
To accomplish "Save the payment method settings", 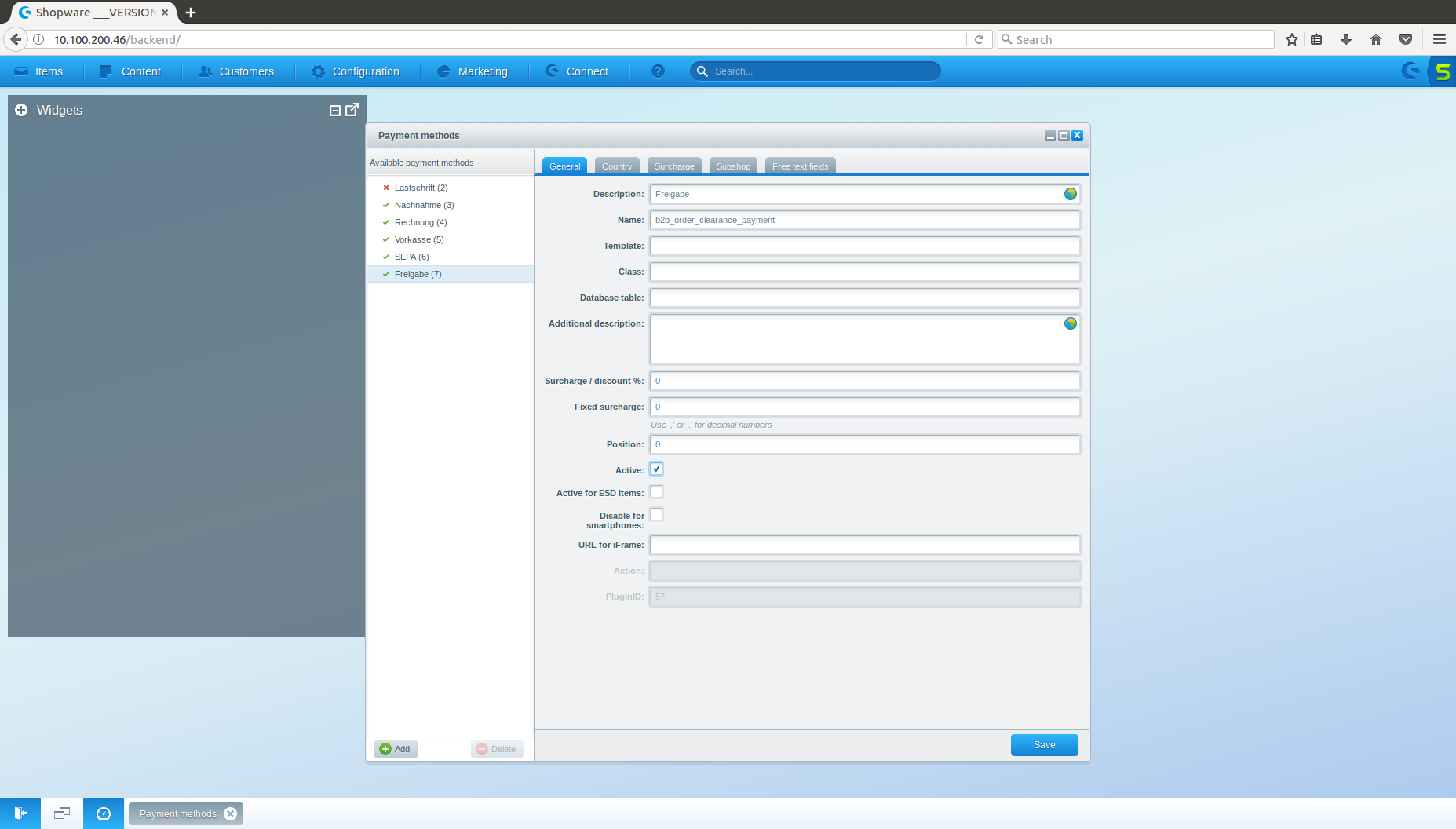I will [x=1044, y=745].
